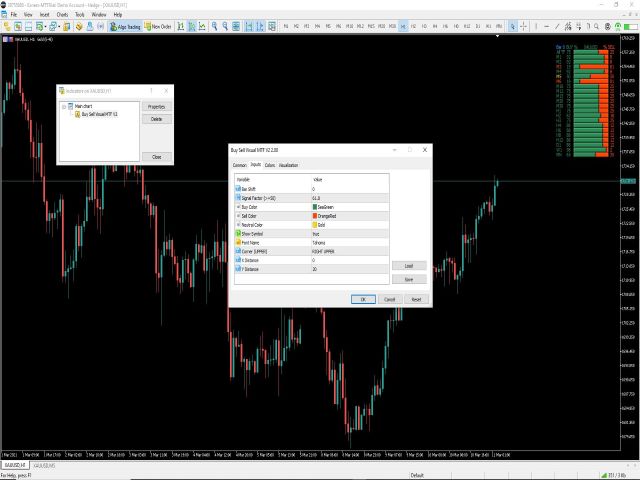
Task: Toggle the chart shift icon
Action: tap(260, 27)
